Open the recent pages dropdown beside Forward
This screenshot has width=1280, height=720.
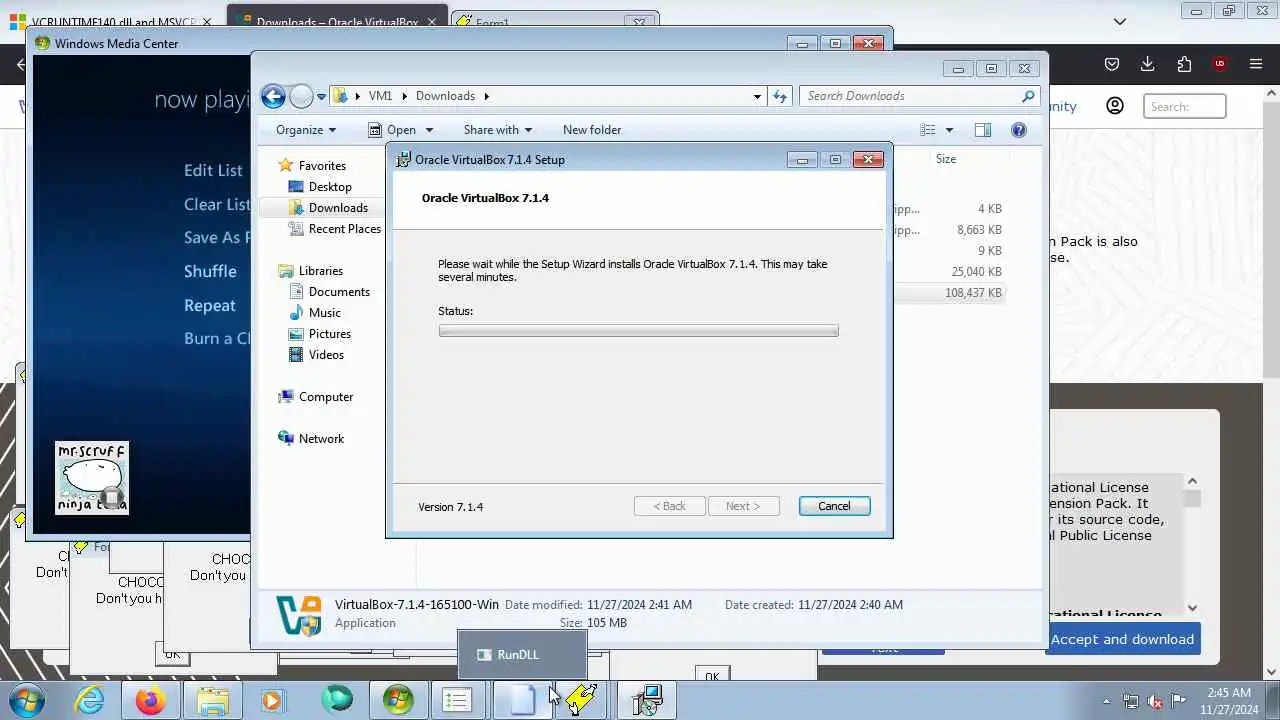(x=321, y=97)
